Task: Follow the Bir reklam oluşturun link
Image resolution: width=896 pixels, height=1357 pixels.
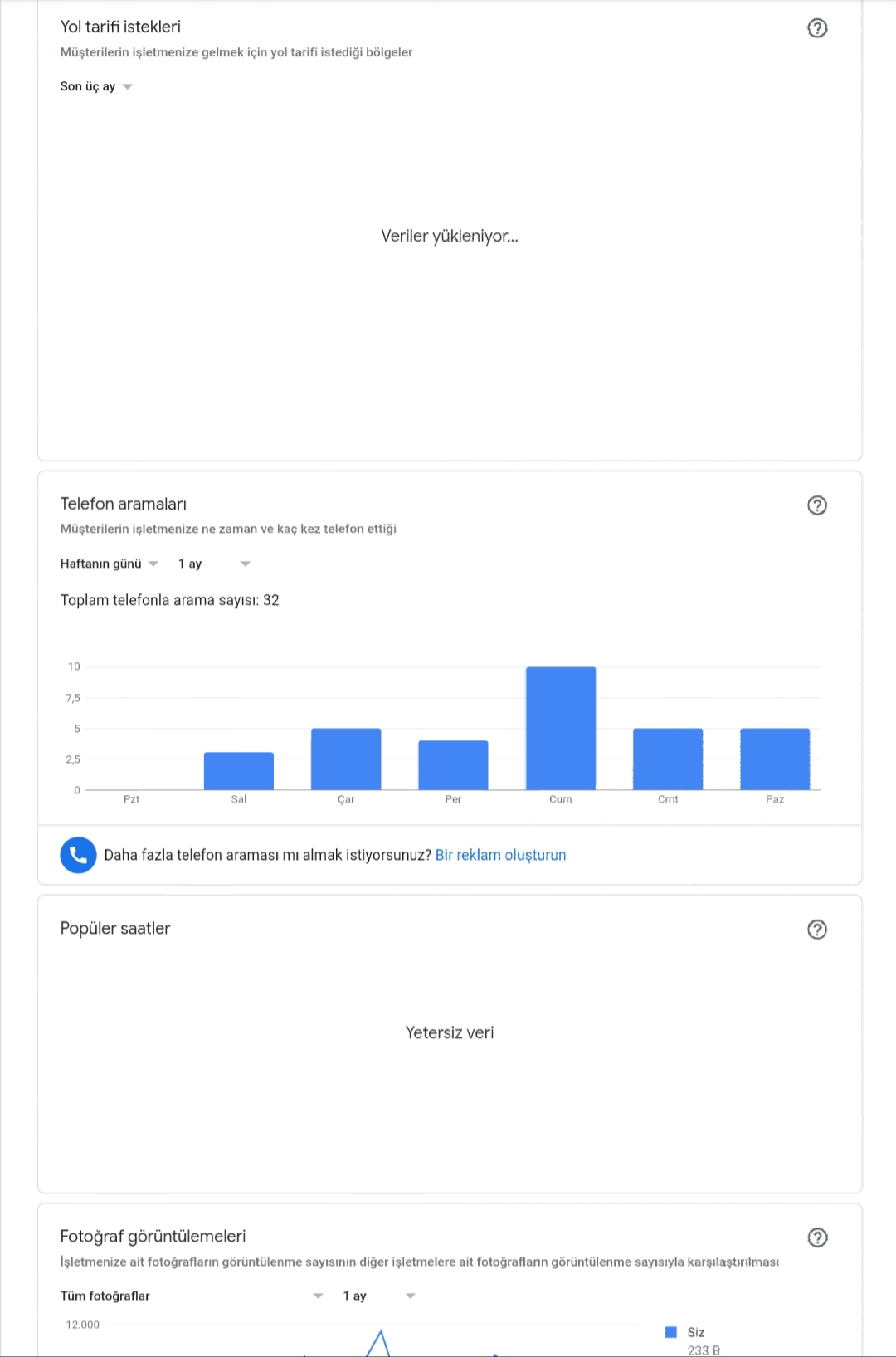Action: click(500, 855)
